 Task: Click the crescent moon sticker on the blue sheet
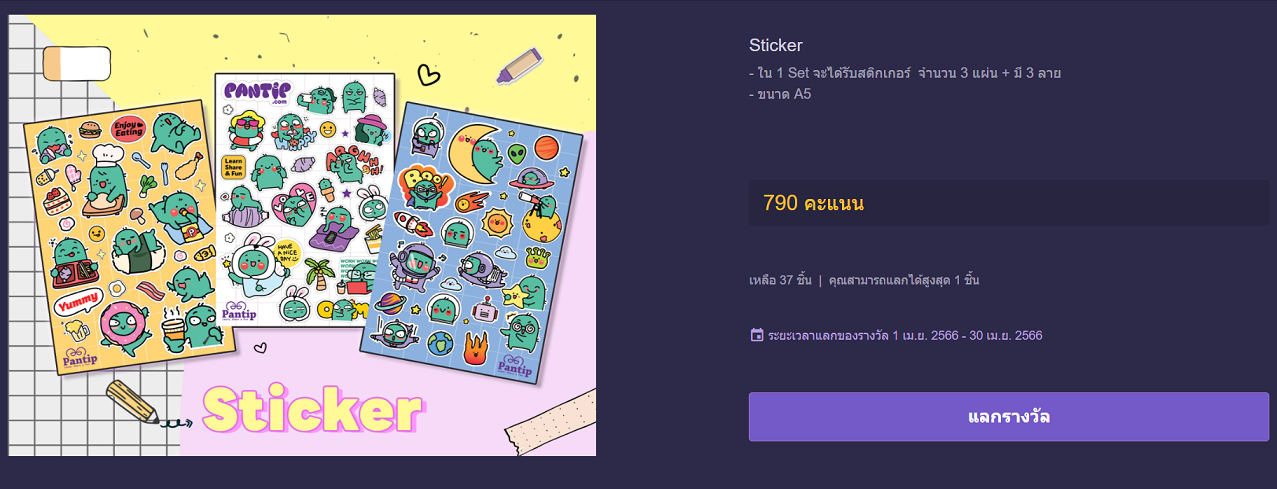pos(476,150)
